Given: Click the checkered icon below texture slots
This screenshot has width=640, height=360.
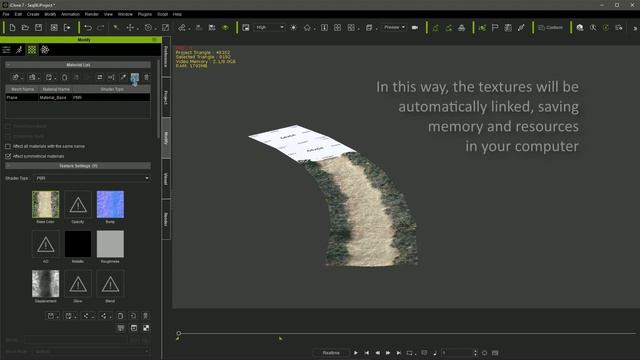Looking at the screenshot, I should (146, 328).
